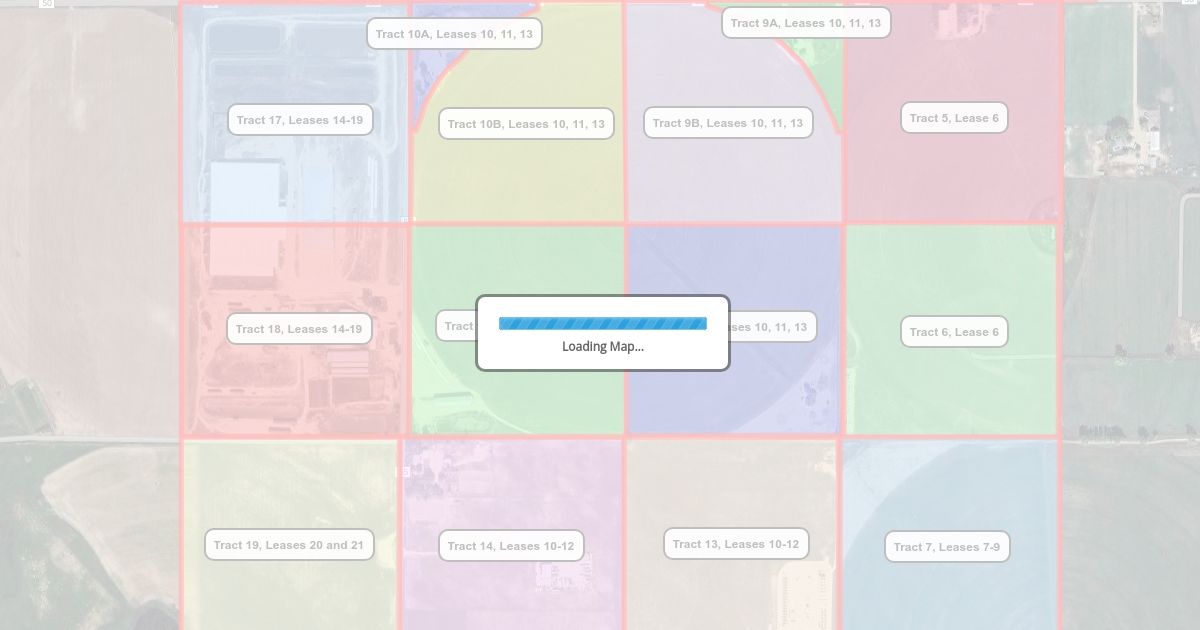
Task: Click the Loading Map progress bar
Action: click(603, 323)
